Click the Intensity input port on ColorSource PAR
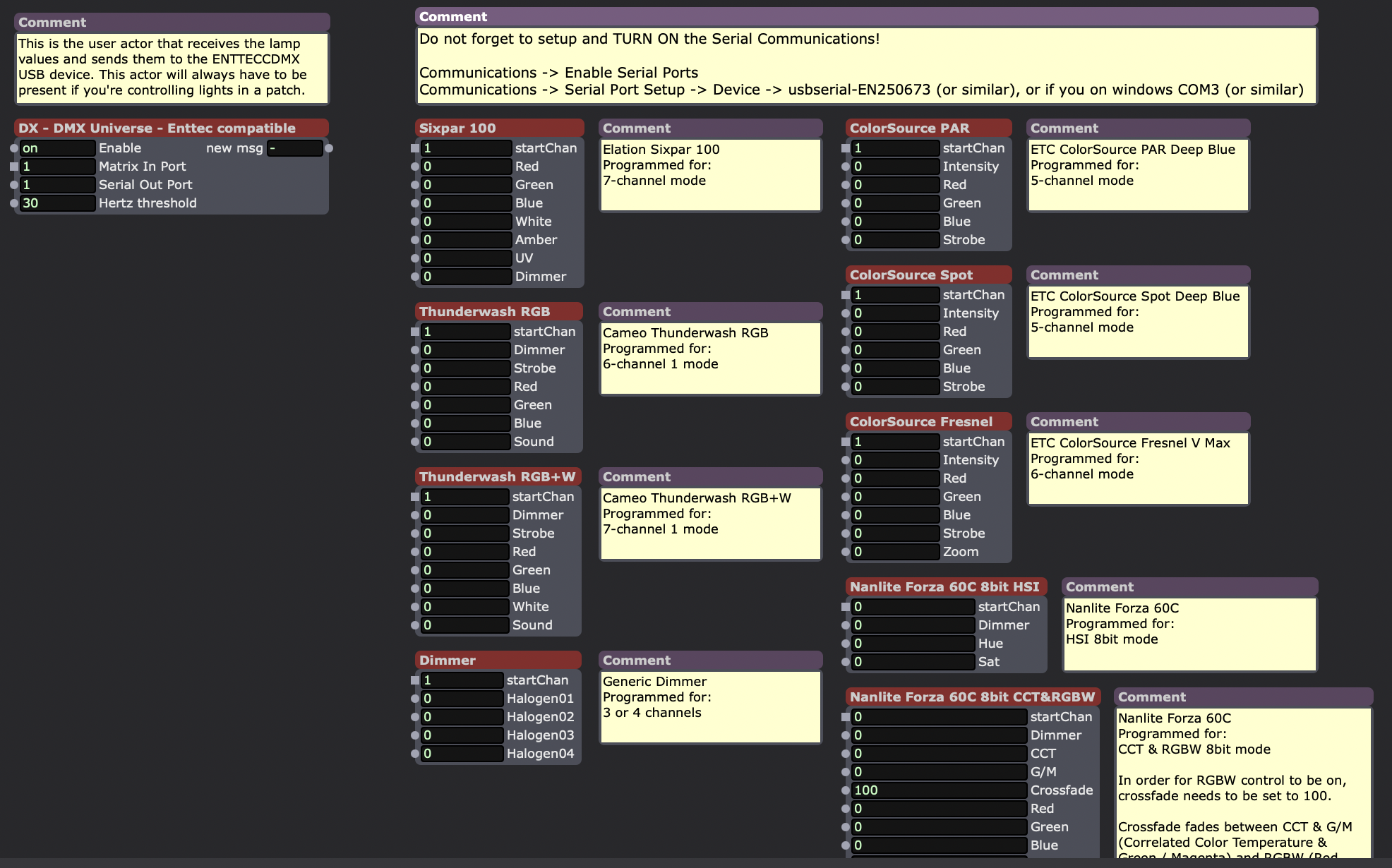Screen dimensions: 1392x868 (x=845, y=167)
